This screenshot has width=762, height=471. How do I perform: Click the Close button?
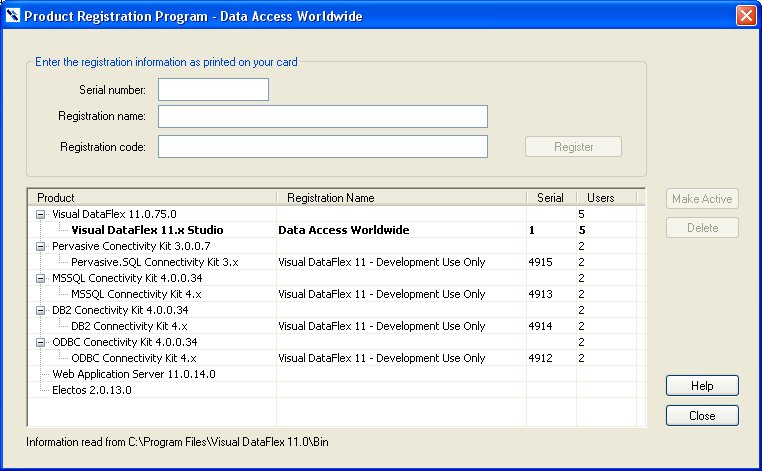(702, 416)
